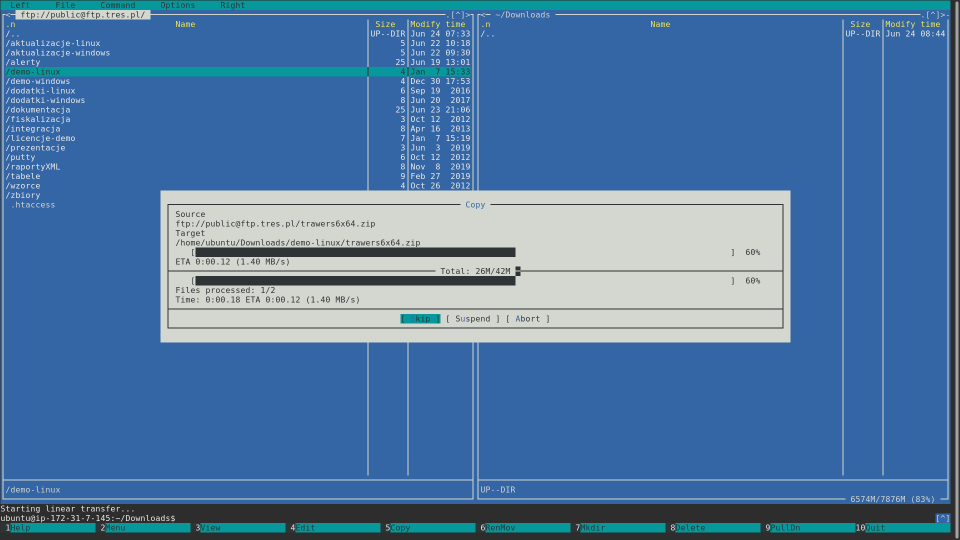Click the 2 Menu function key
Image resolution: width=960 pixels, height=540 pixels.
pos(145,528)
